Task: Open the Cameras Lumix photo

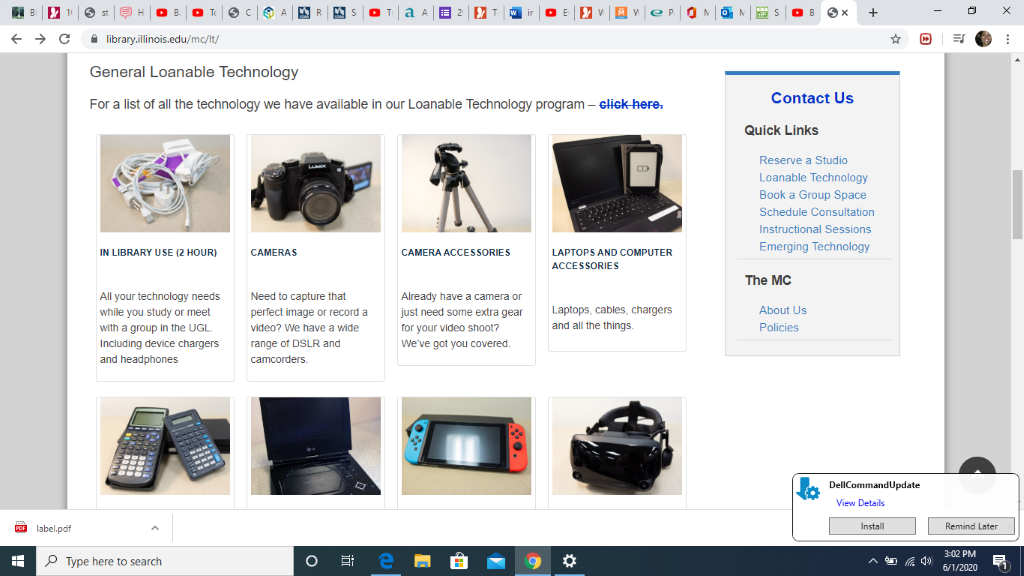Action: coord(315,184)
